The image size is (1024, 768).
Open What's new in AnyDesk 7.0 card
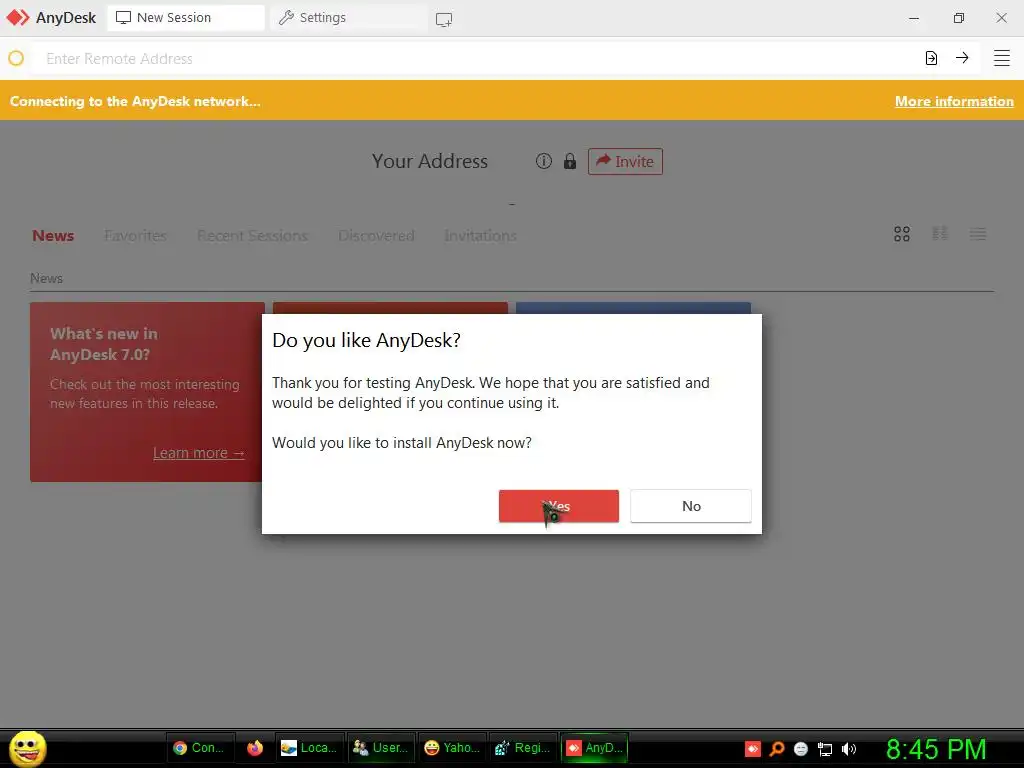tap(146, 392)
